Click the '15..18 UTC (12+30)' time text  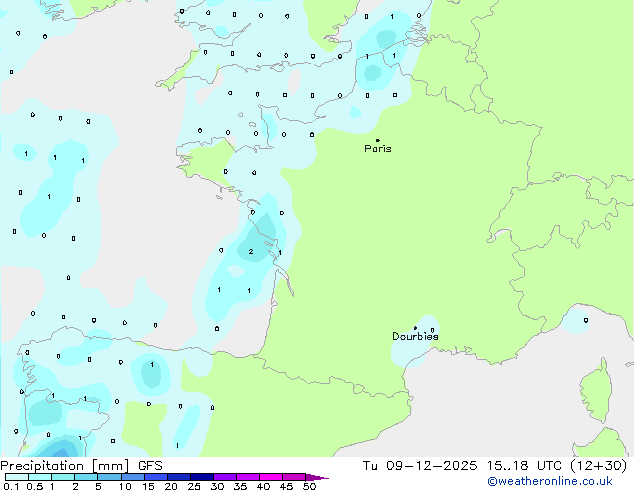click(557, 466)
